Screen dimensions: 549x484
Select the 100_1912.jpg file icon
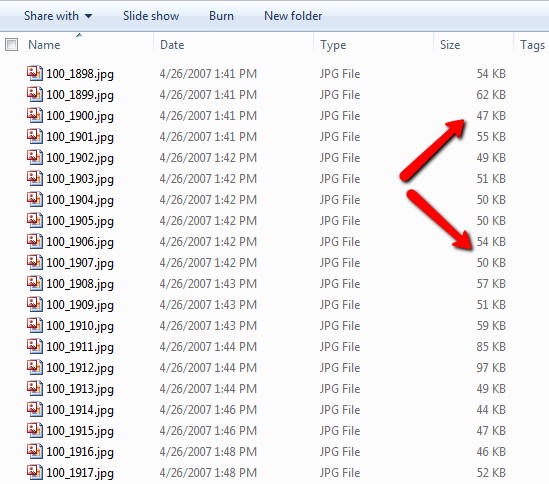click(x=35, y=367)
